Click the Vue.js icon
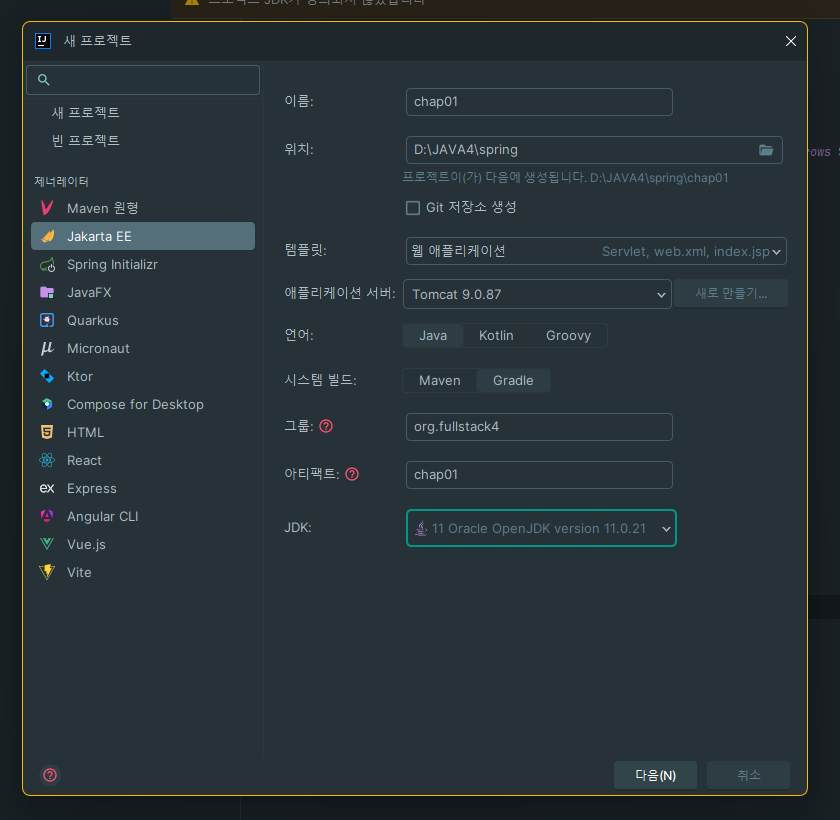The height and width of the screenshot is (820, 840). tap(47, 544)
